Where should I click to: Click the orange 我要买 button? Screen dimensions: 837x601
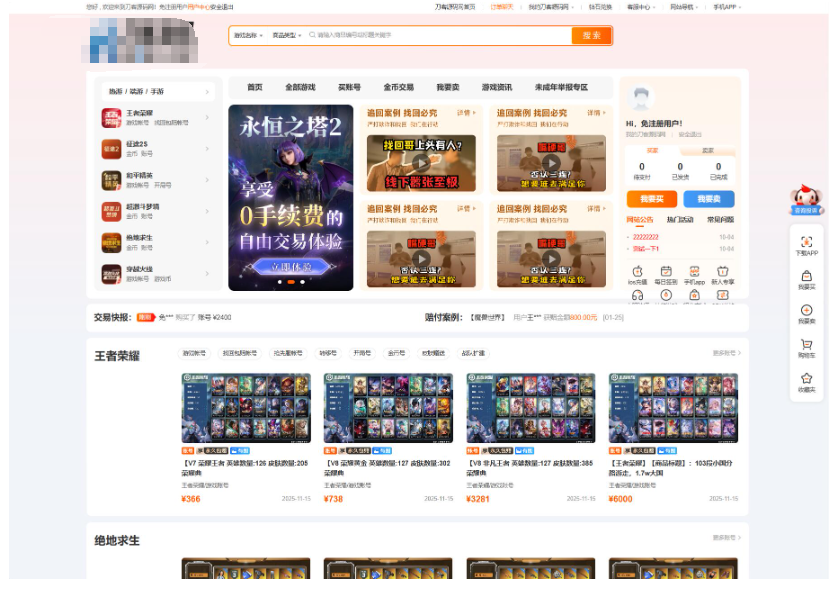652,199
